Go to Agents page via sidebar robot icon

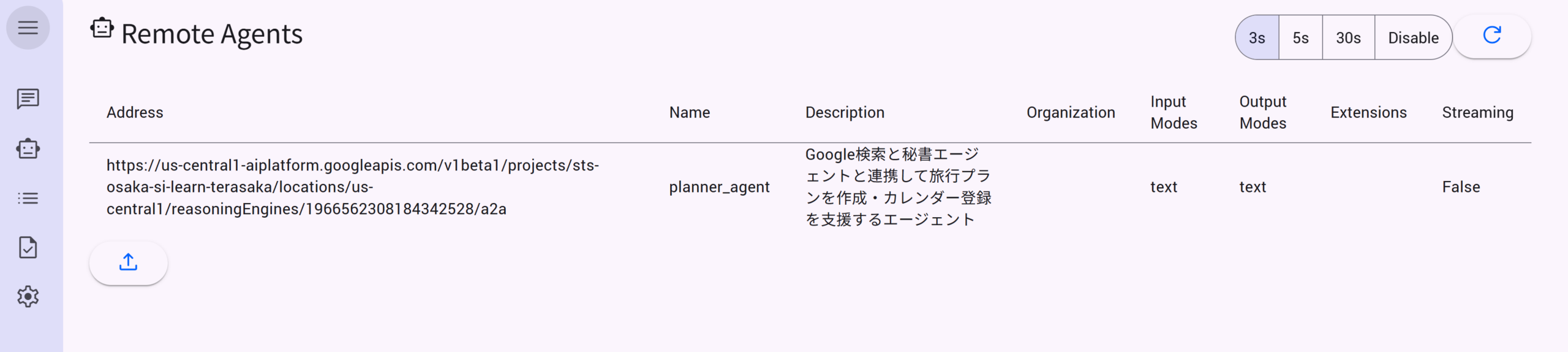28,149
